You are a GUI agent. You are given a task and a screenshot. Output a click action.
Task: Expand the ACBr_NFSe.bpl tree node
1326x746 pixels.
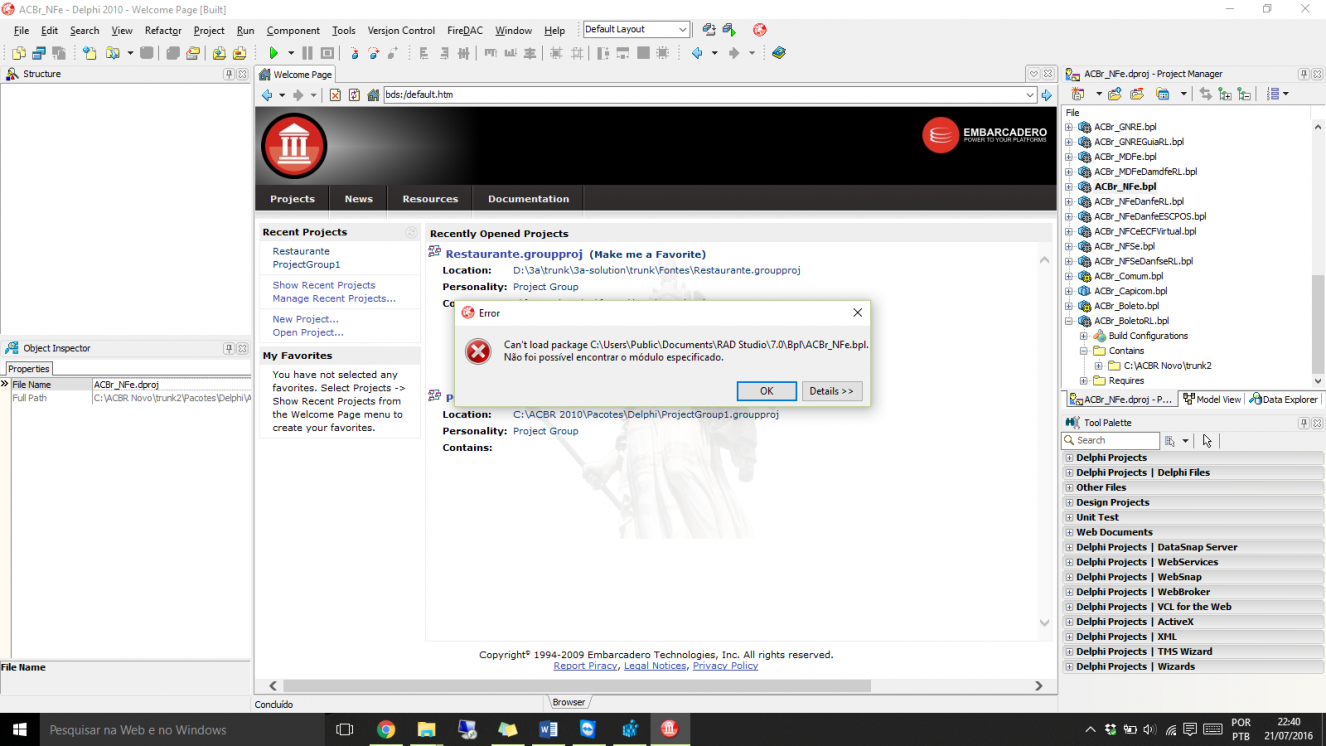[x=1069, y=246]
